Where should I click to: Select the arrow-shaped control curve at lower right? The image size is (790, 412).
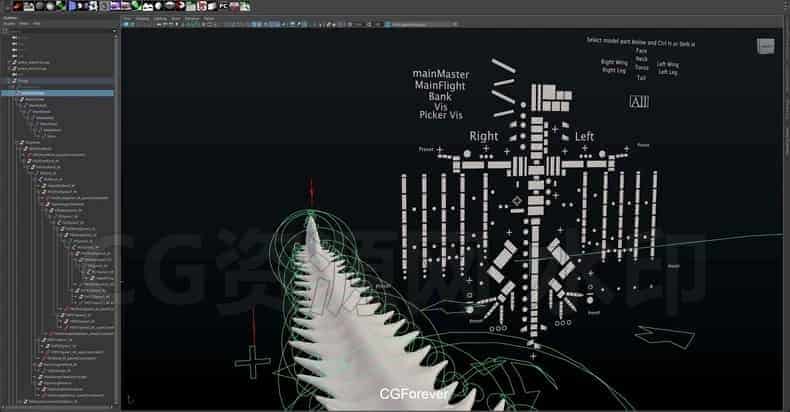point(665,336)
